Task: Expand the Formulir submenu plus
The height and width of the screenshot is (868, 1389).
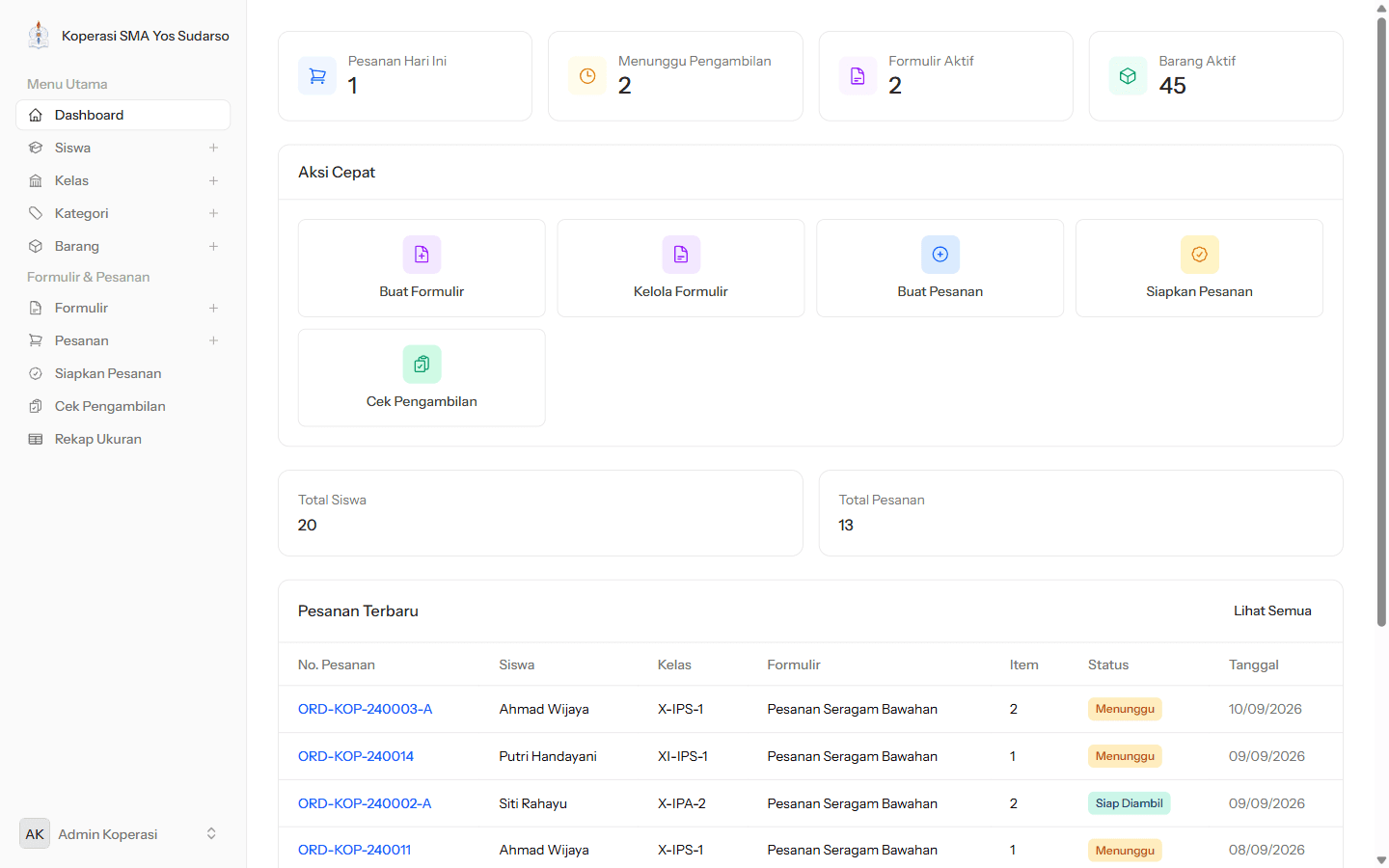Action: (213, 308)
